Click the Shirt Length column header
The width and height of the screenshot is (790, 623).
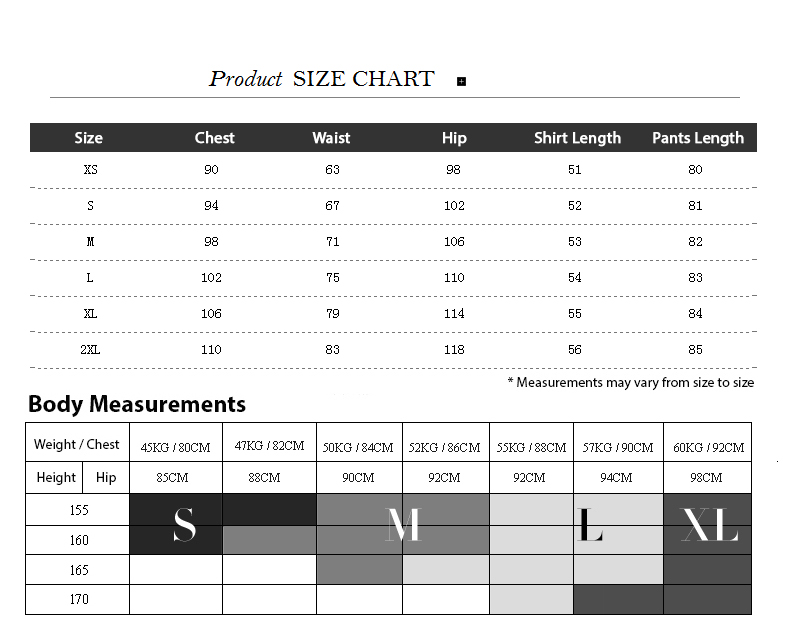pos(577,138)
